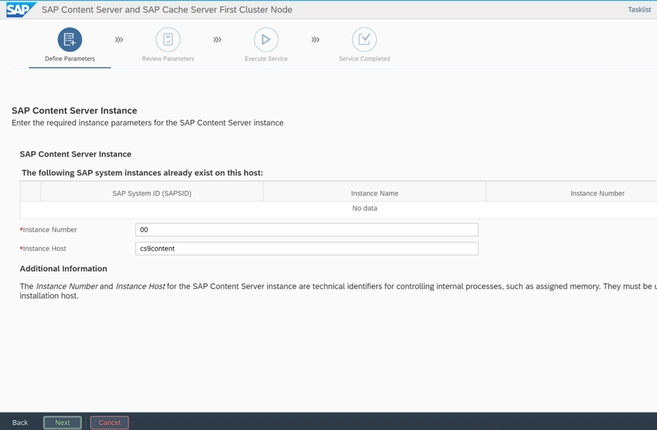Click the page title SAP Content Server Instance

click(74, 111)
